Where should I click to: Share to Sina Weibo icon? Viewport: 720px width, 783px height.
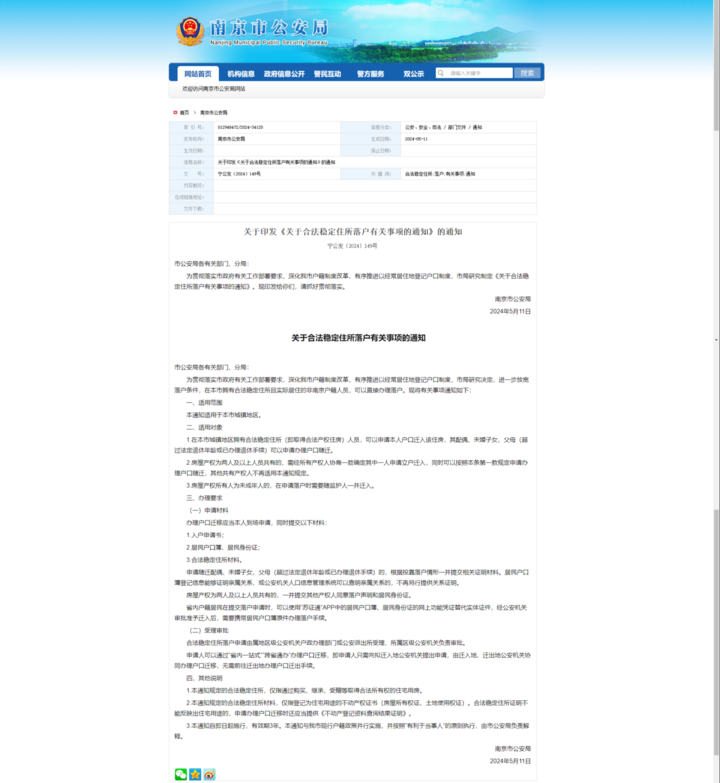209,774
